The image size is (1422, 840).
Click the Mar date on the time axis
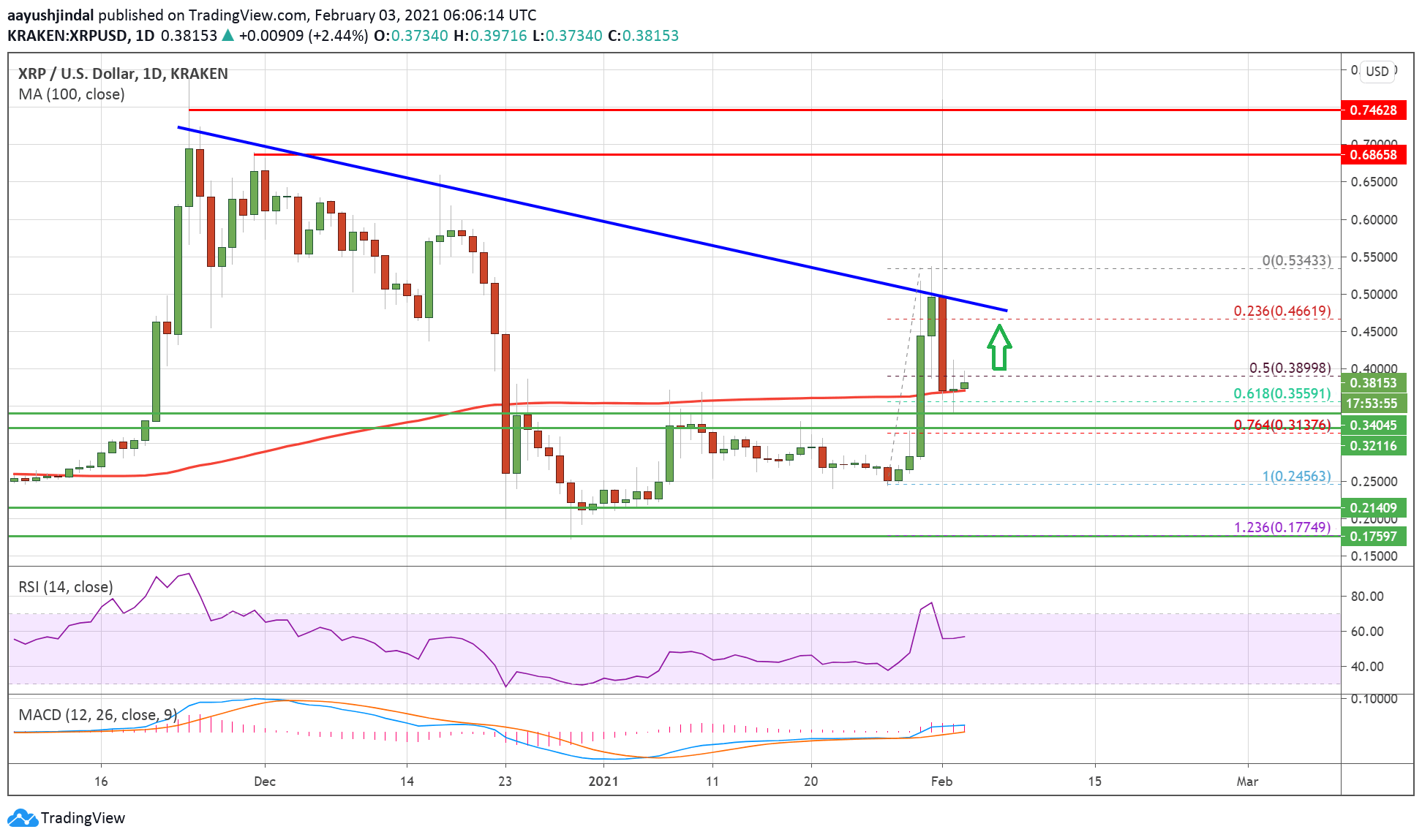point(1247,781)
